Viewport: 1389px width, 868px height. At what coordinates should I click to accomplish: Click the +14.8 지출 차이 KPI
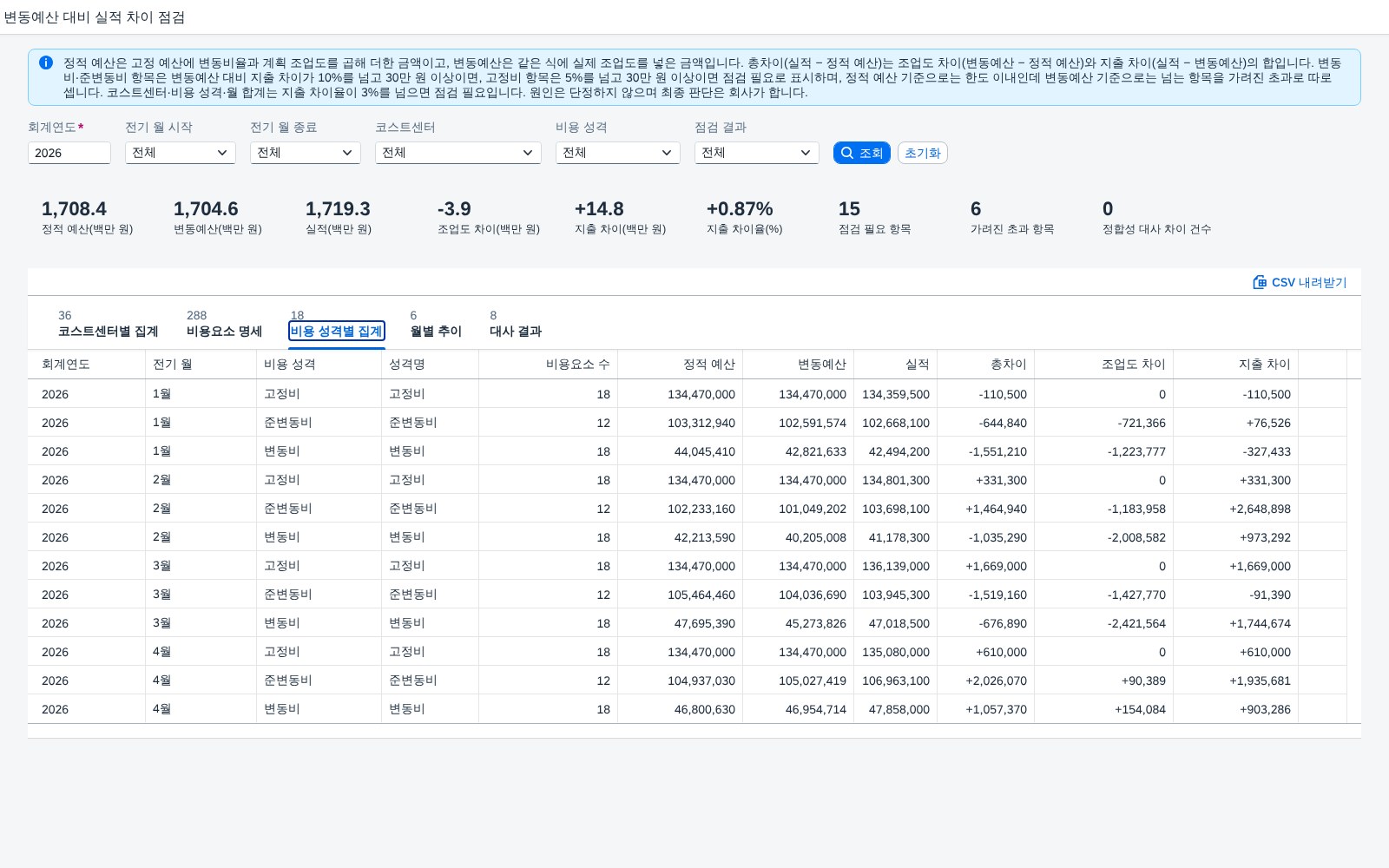click(x=620, y=217)
